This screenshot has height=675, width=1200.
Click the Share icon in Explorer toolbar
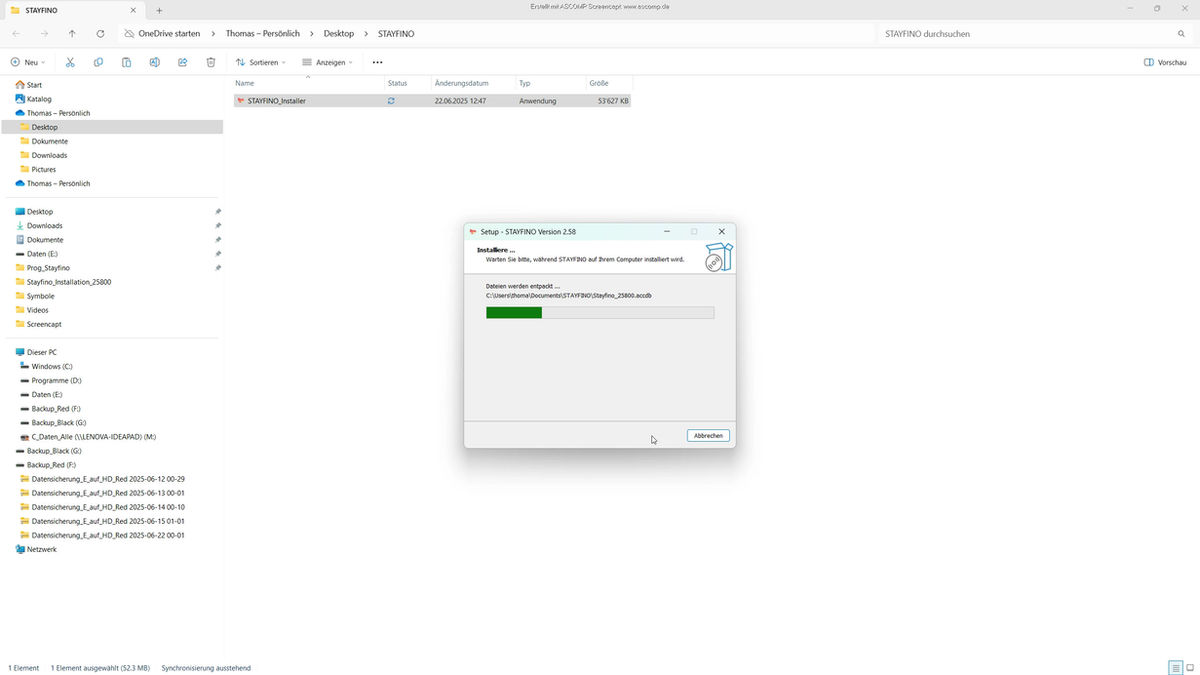point(182,62)
